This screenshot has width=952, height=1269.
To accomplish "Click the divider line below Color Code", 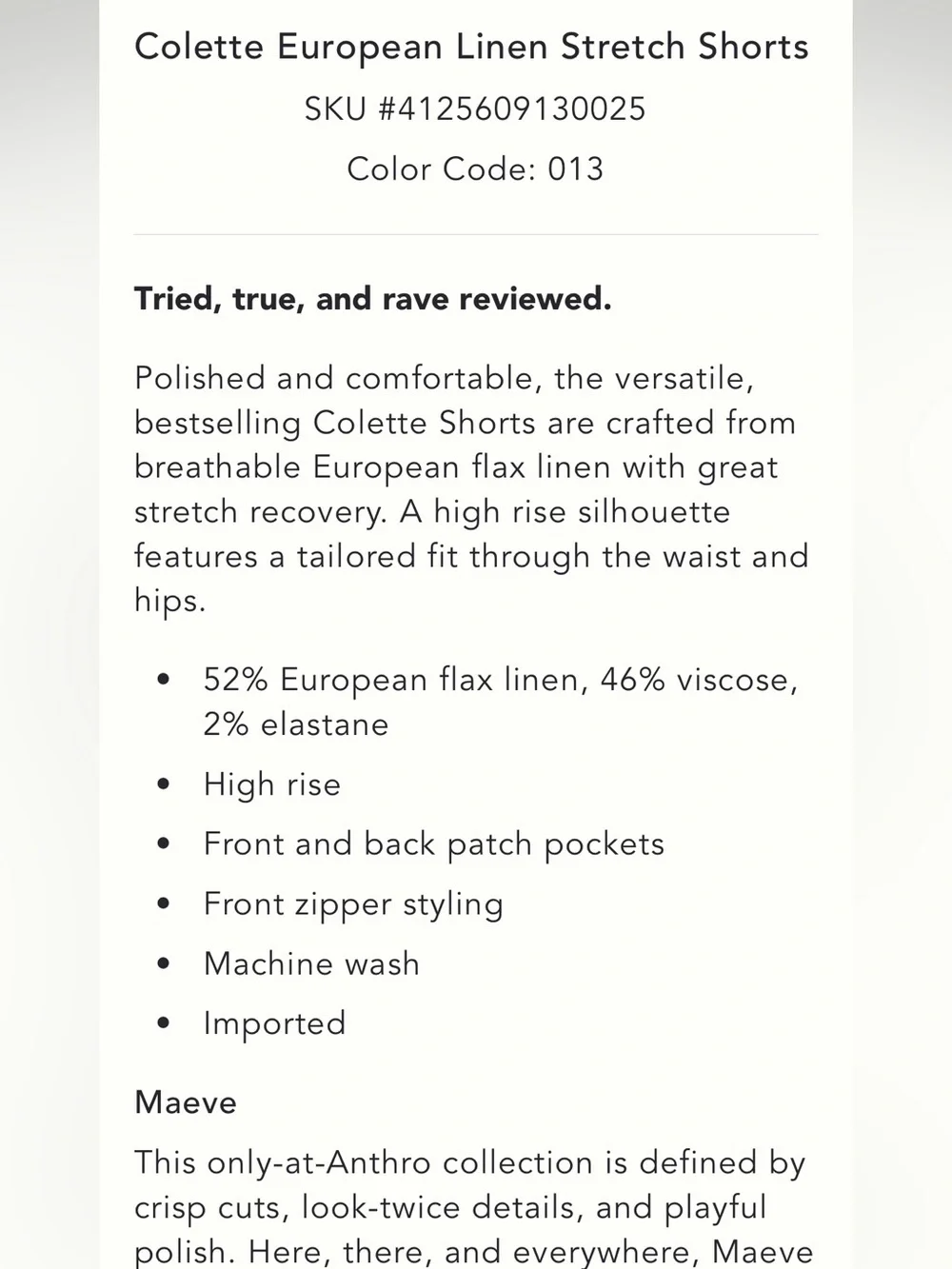I will click(476, 234).
